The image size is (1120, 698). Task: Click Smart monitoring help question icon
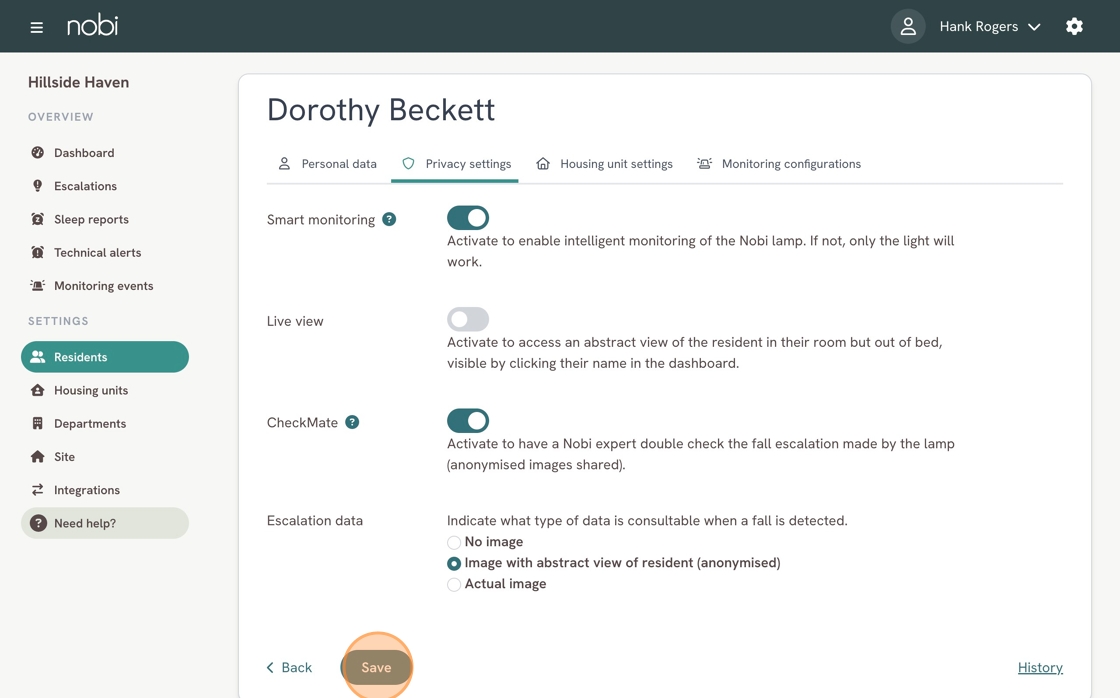389,220
